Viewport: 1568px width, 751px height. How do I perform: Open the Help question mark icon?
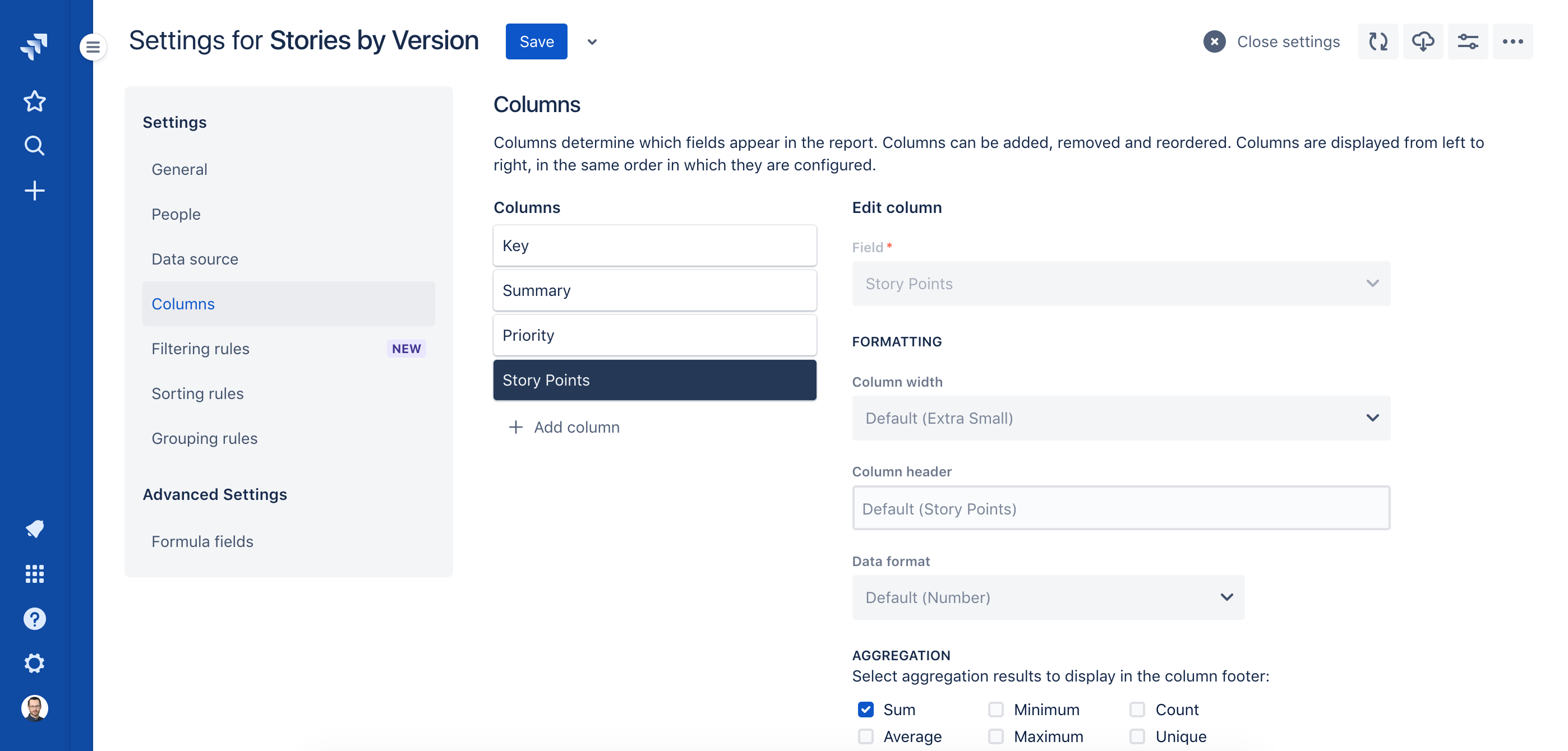pyautogui.click(x=34, y=618)
